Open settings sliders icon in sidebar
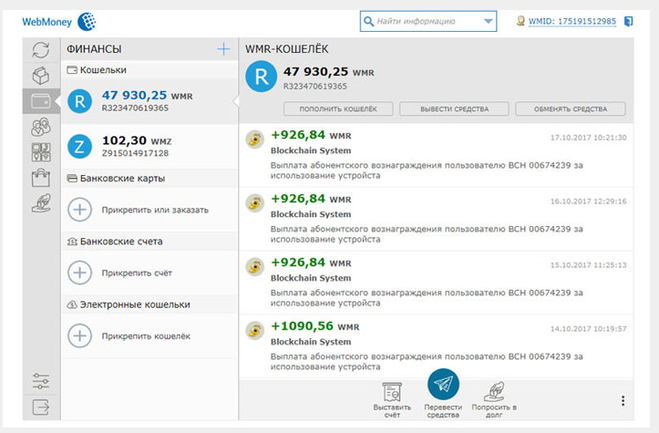659x433 pixels. [x=41, y=381]
